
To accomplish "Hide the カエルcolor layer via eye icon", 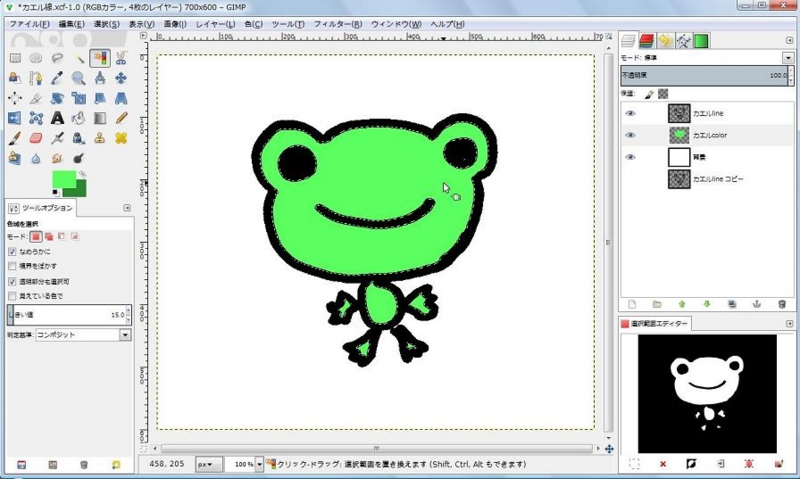I will point(631,135).
